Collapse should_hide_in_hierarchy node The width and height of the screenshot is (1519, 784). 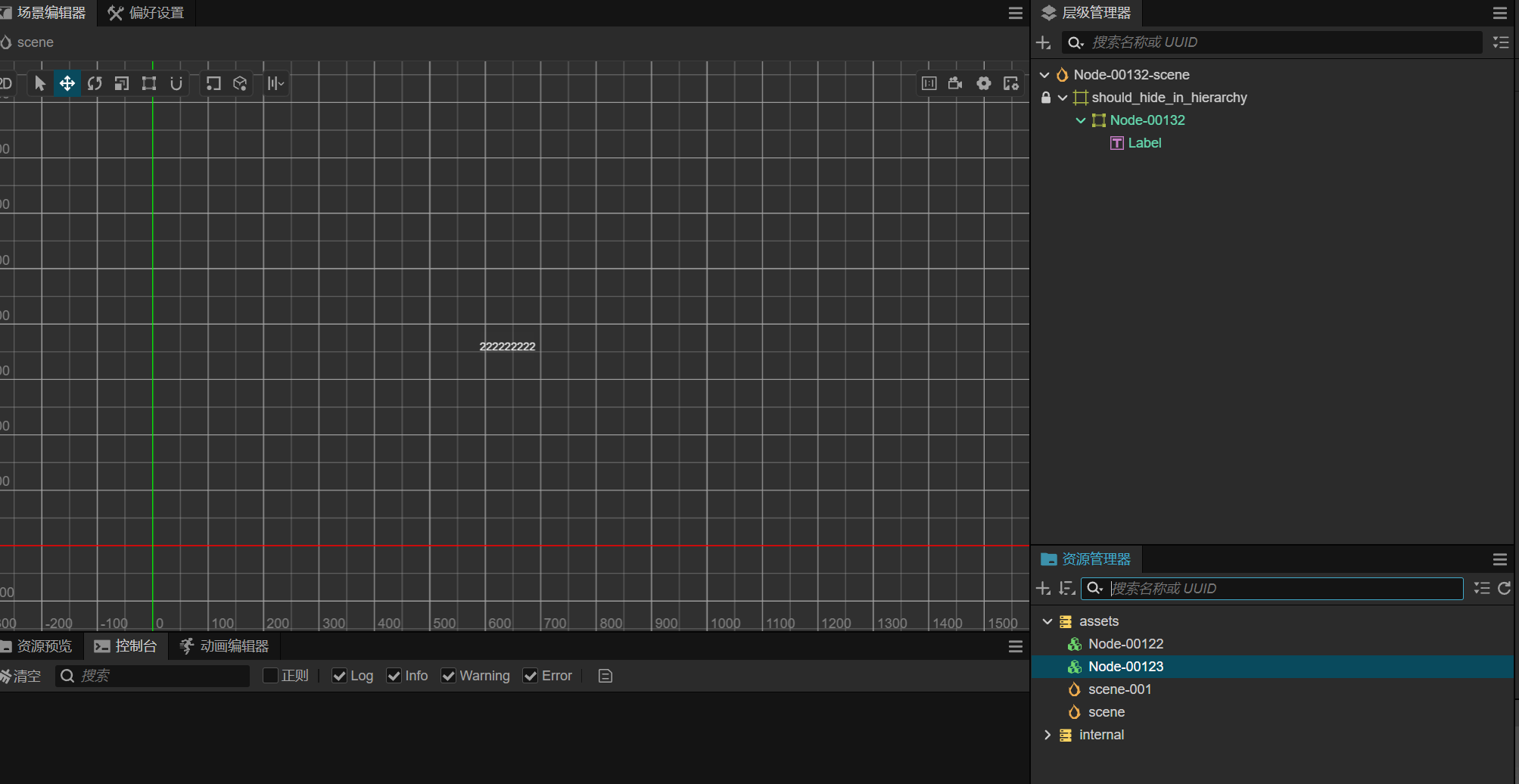(1063, 98)
